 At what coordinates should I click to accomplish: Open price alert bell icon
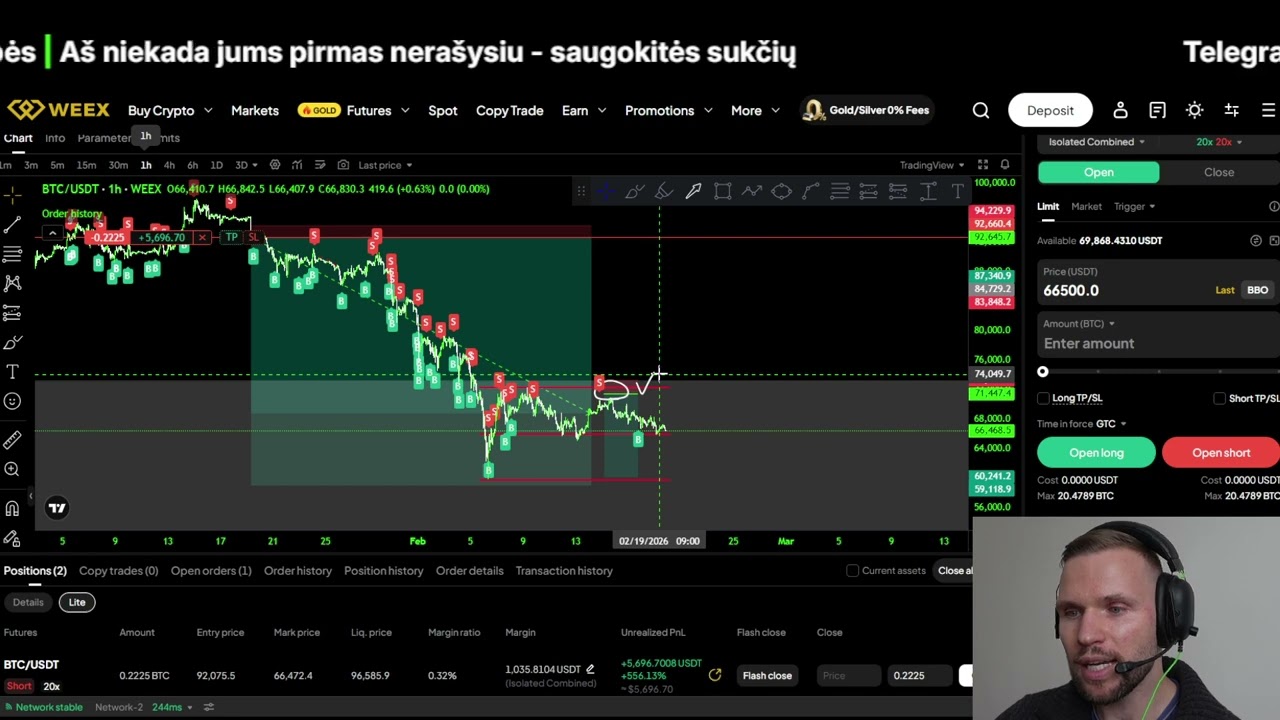point(1005,165)
